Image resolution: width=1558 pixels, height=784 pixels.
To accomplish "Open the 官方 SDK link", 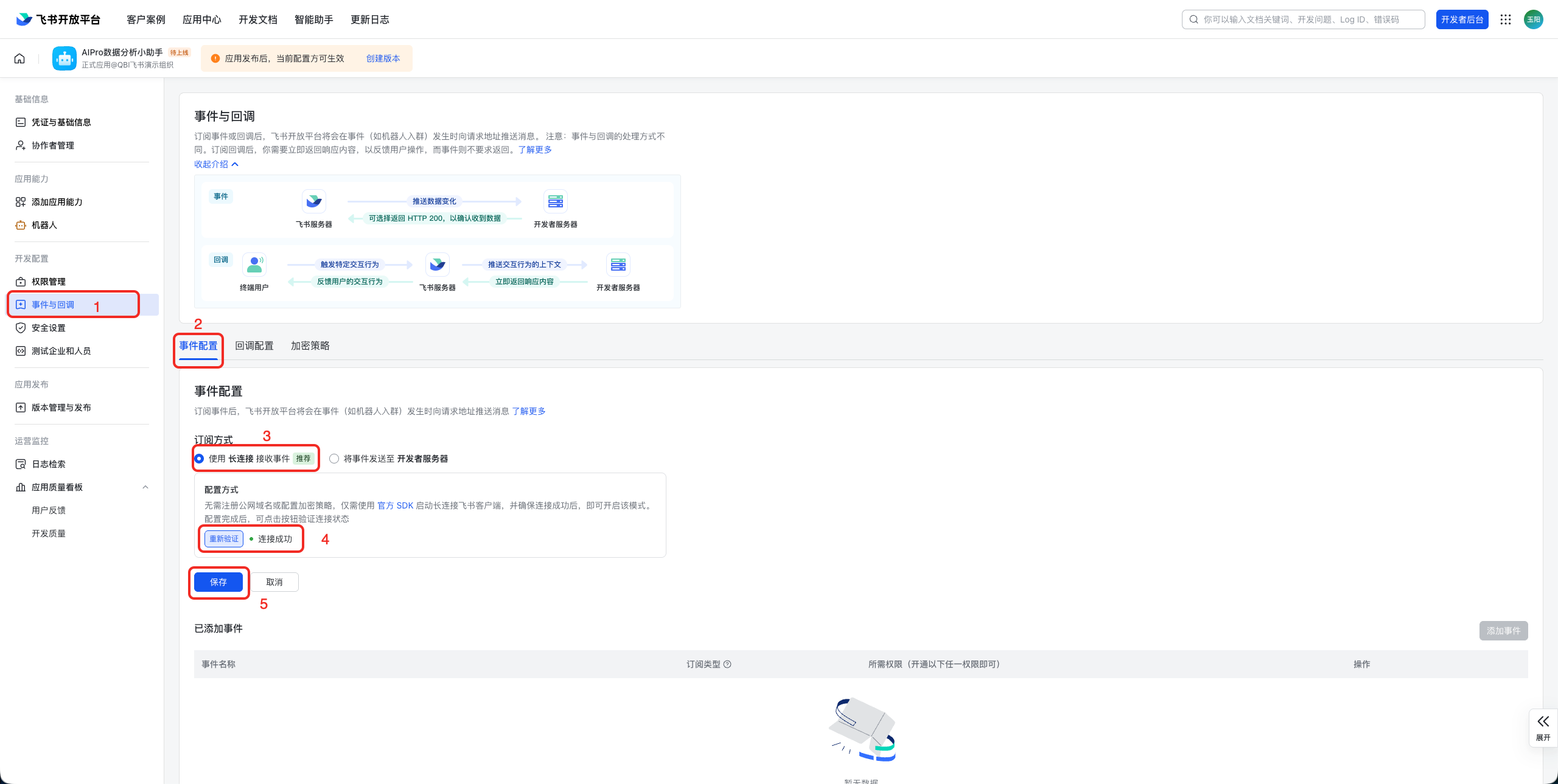I will point(396,505).
